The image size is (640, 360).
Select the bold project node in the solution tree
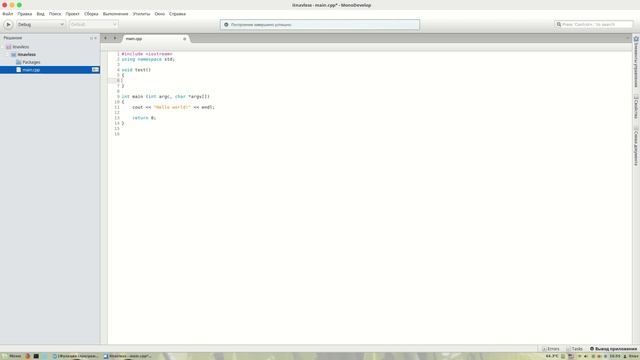[x=27, y=55]
